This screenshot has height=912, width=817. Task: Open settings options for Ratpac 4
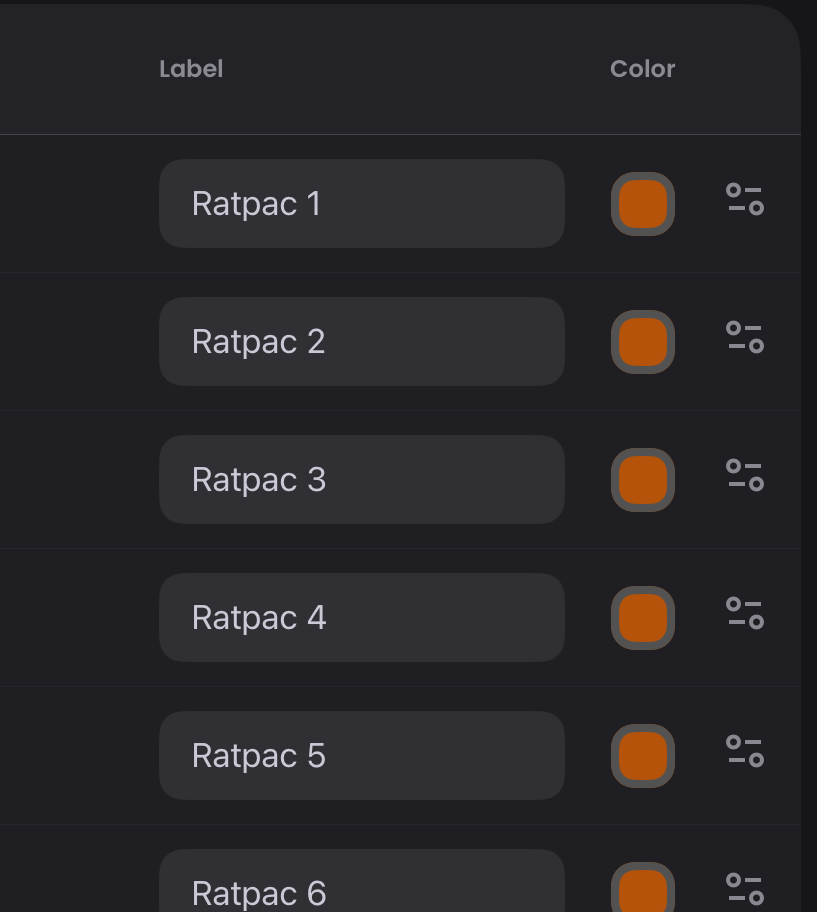click(744, 617)
